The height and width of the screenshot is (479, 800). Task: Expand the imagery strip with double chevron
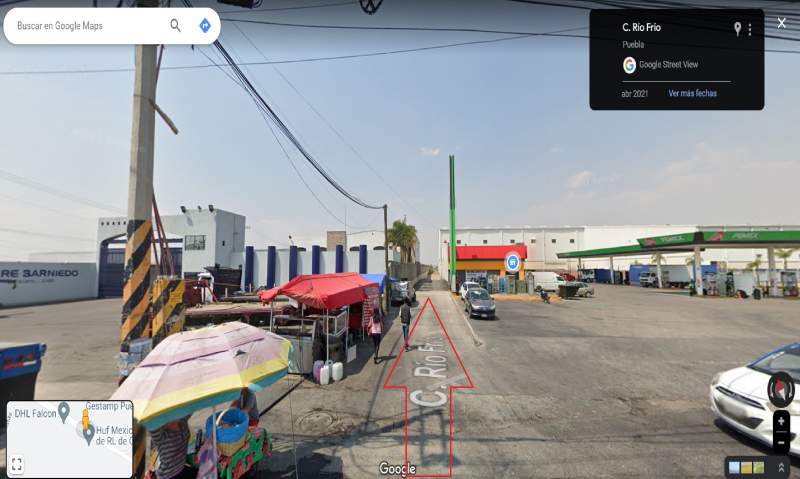tap(781, 467)
